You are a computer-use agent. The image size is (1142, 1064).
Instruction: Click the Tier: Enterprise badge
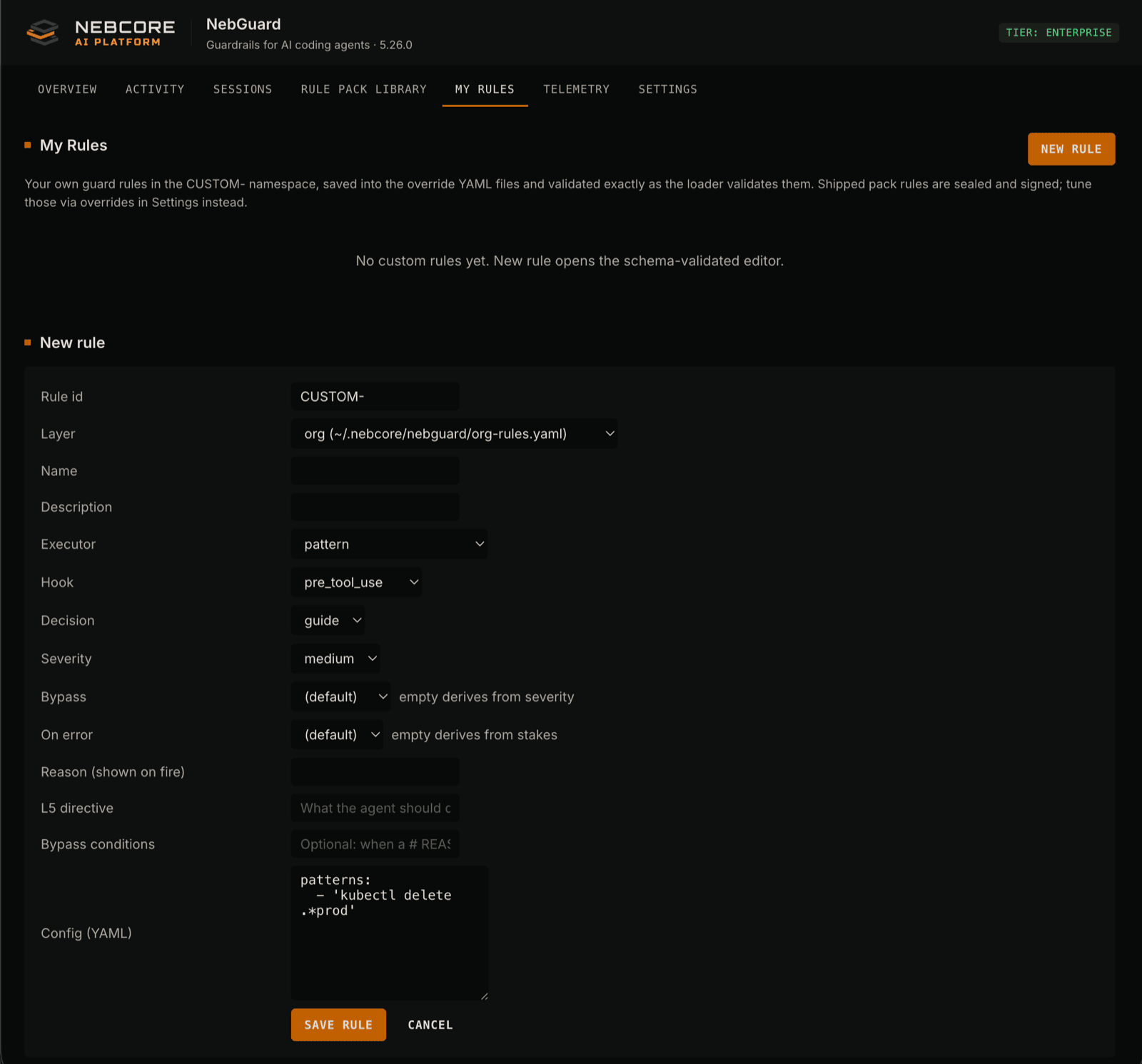pos(1058,33)
